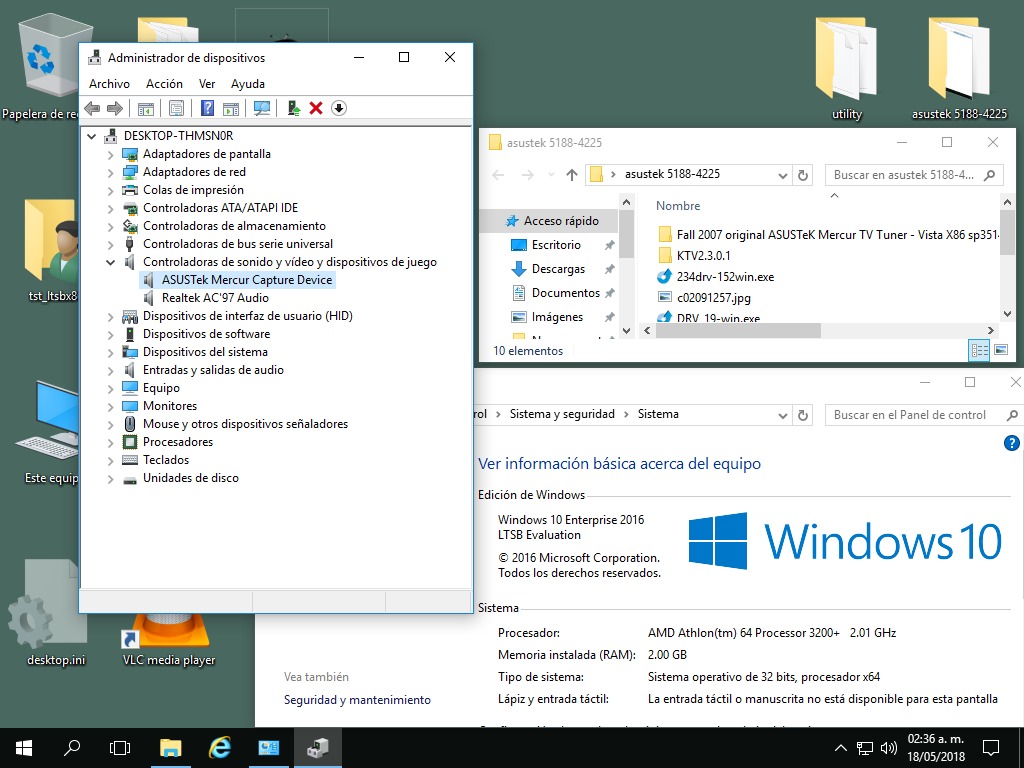Click the disable device down-arrow icon
Viewport: 1024px width, 768px height.
pyautogui.click(x=338, y=108)
